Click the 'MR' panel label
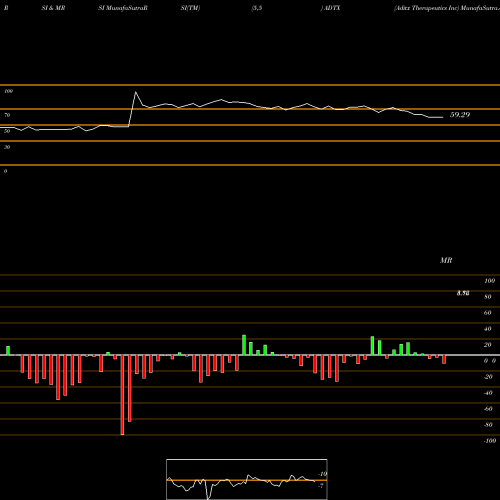Screen dimensions: 500x500 click(x=446, y=260)
